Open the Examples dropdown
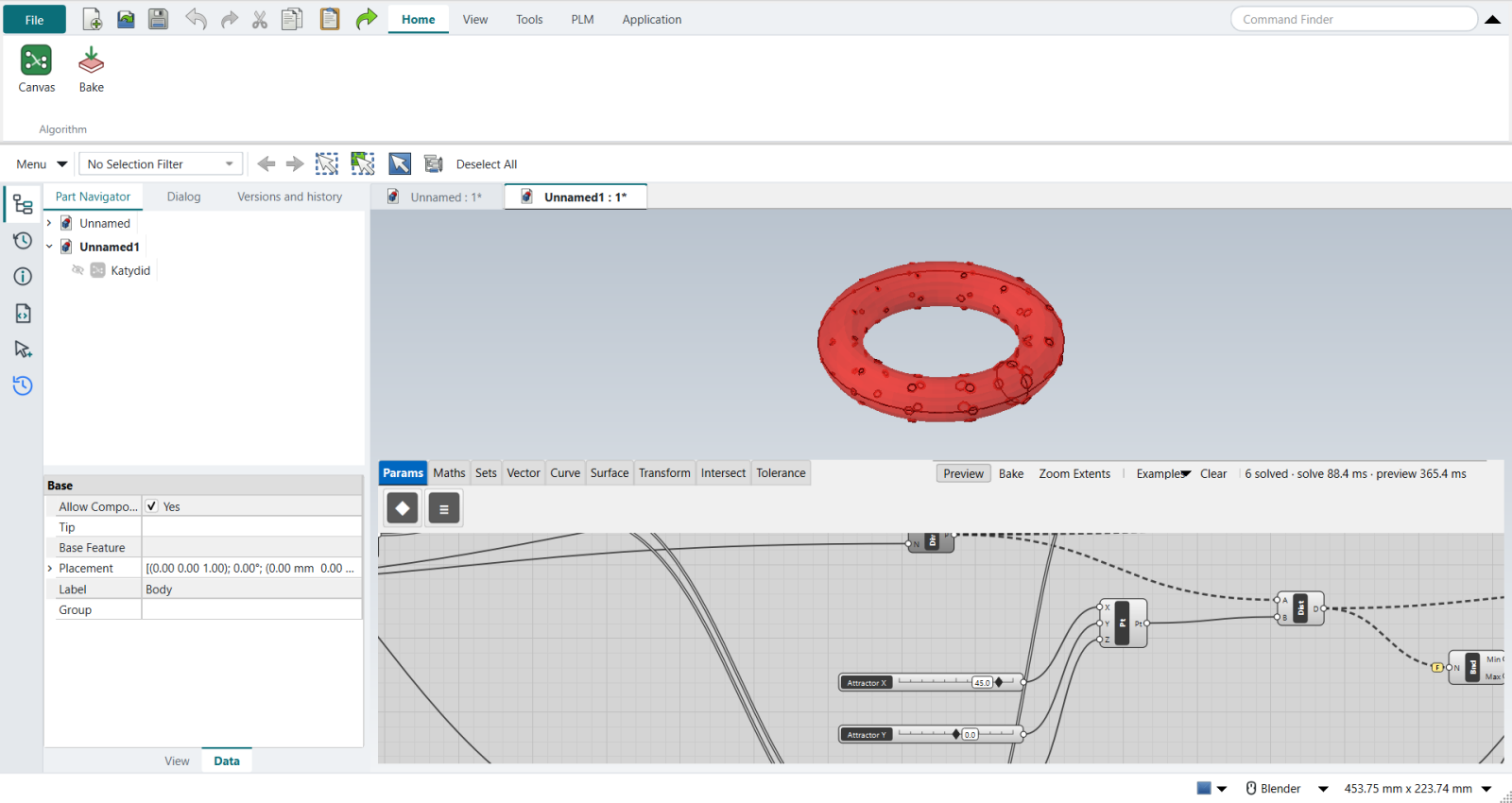The image size is (1512, 803). (x=1163, y=473)
